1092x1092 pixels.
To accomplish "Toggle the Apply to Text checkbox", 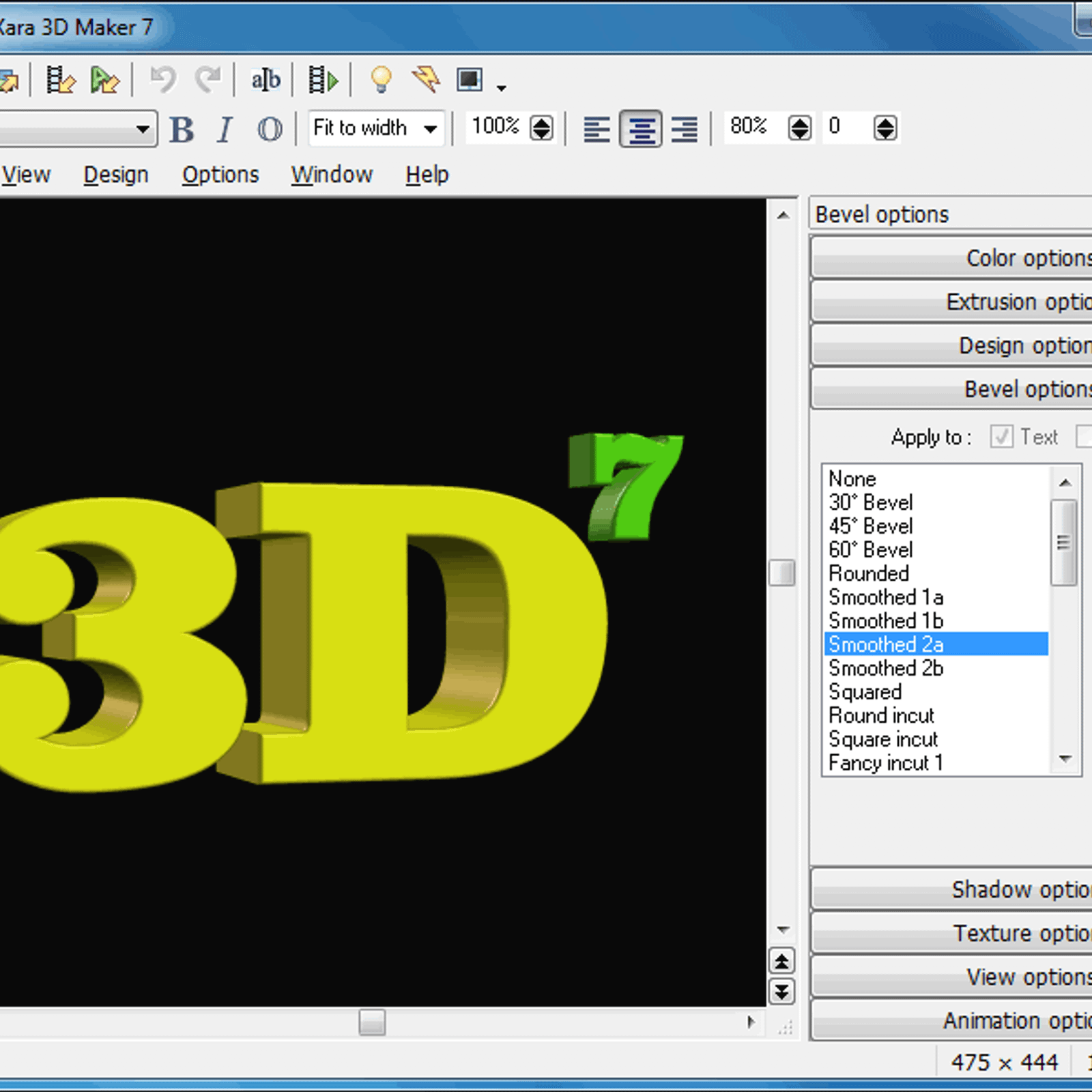I will (1001, 437).
